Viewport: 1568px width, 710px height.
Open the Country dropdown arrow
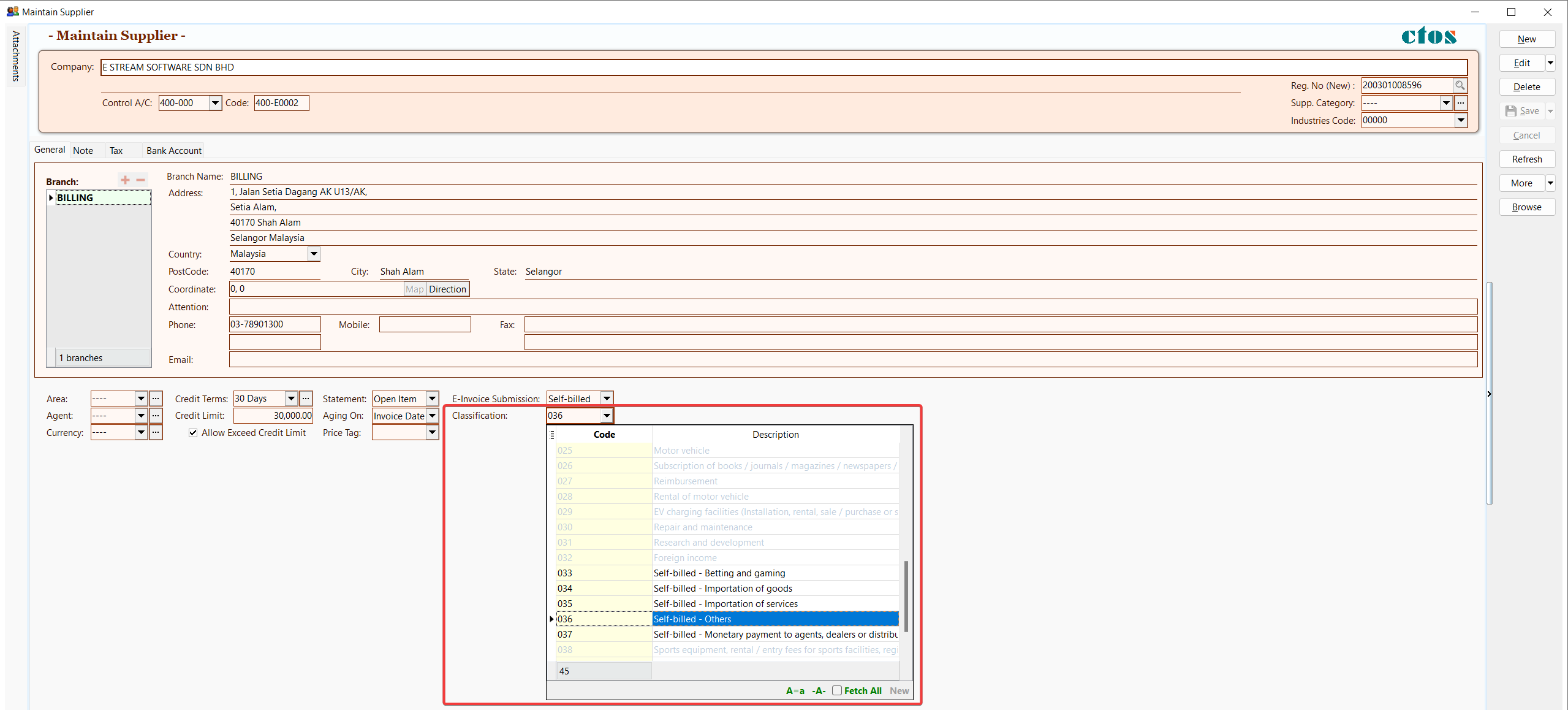pyautogui.click(x=314, y=254)
